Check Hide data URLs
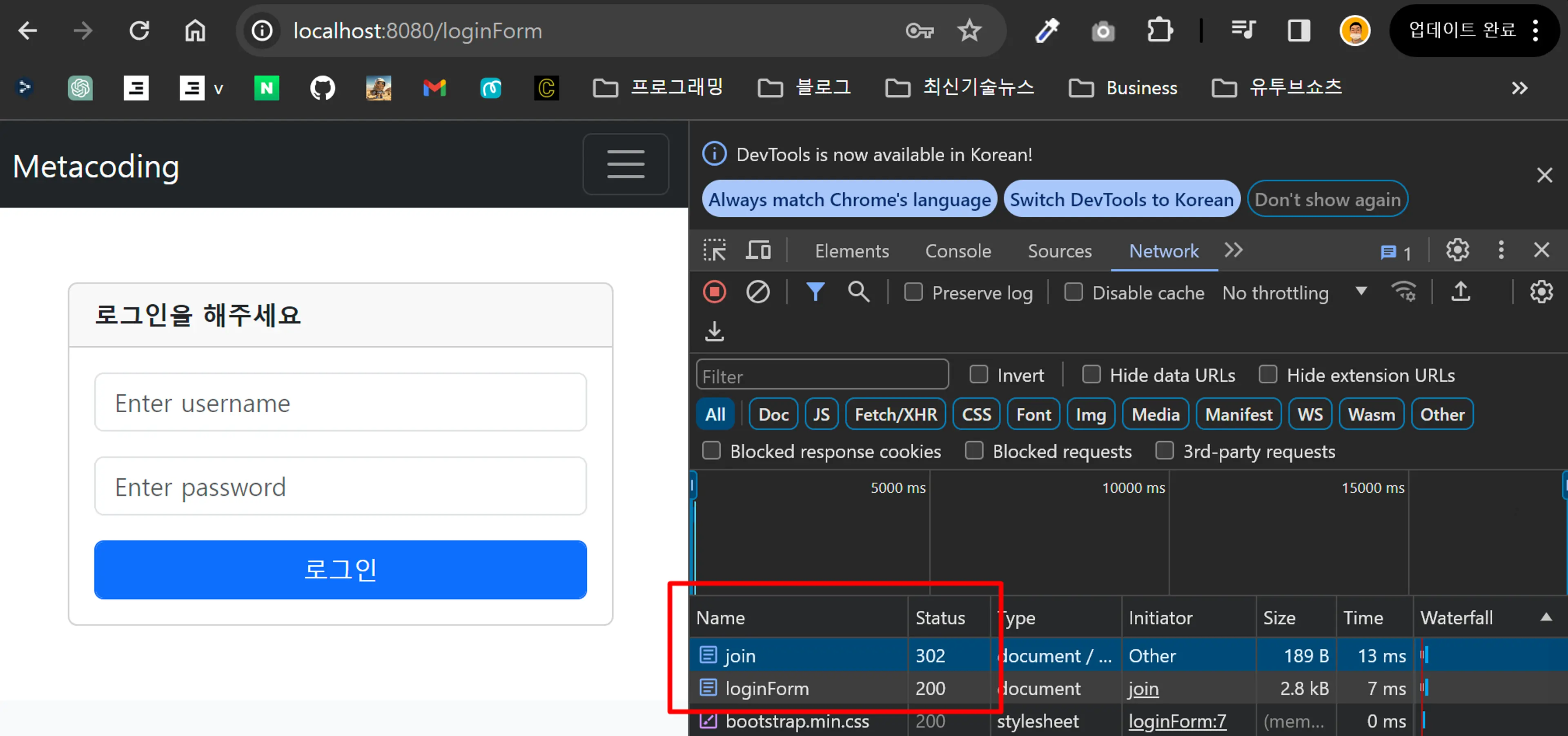This screenshot has height=736, width=1568. 1091,374
